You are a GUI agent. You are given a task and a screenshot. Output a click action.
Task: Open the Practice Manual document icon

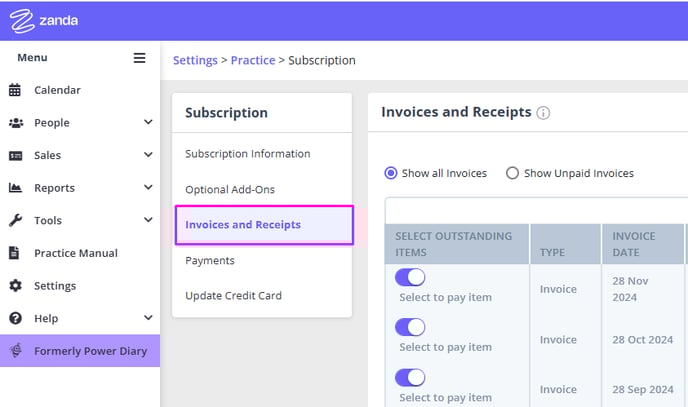click(14, 253)
